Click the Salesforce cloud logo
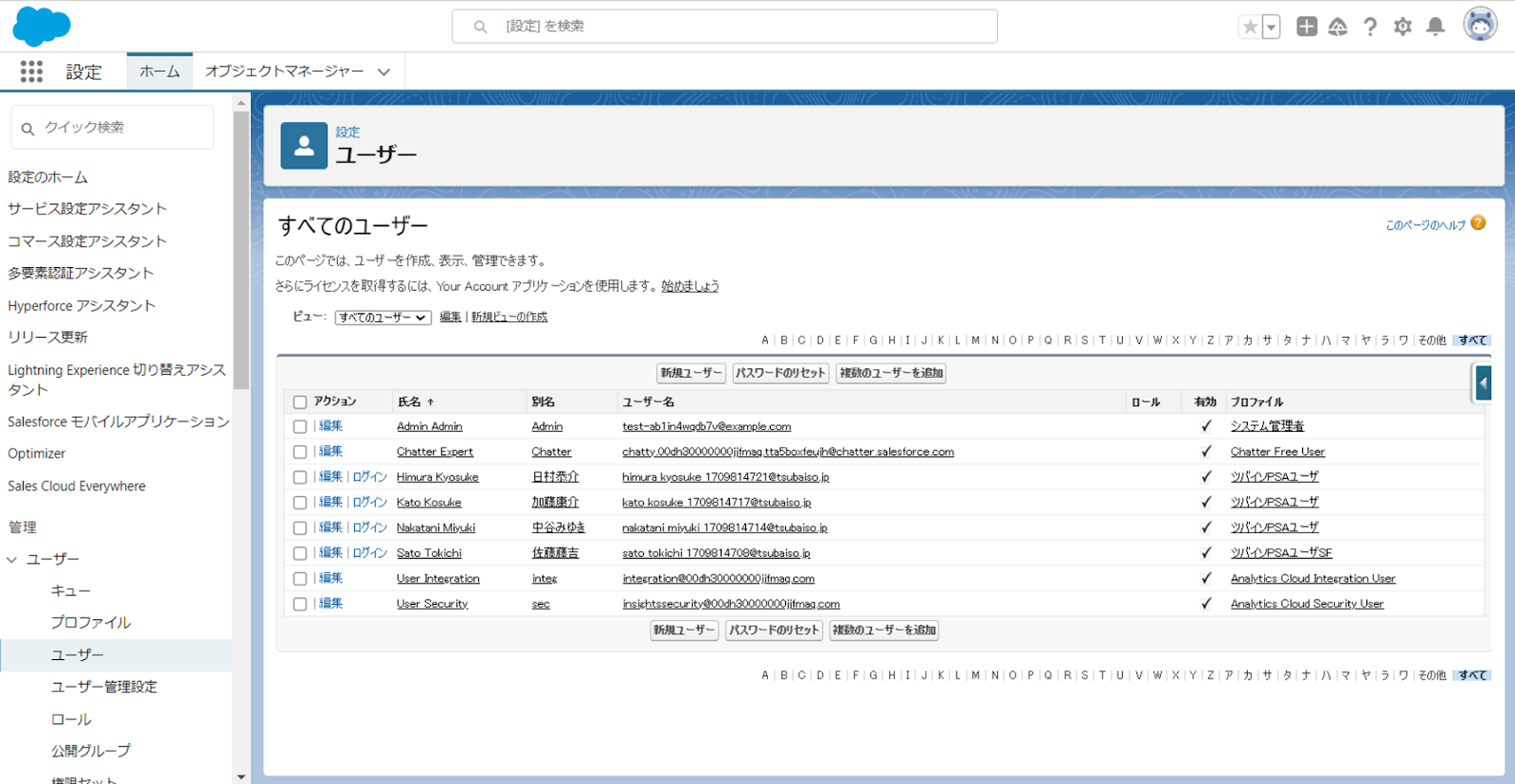The height and width of the screenshot is (784, 1515). (x=42, y=26)
